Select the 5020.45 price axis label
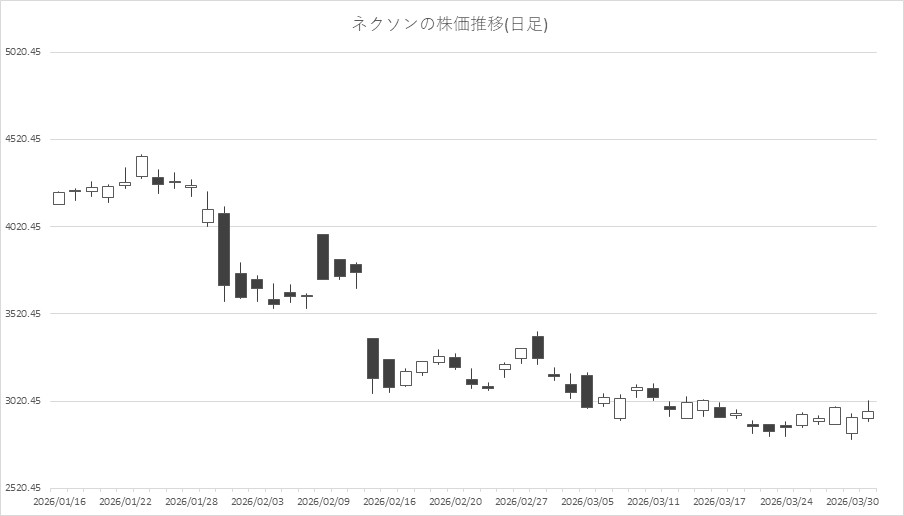Screen dimensions: 904x516 click(x=22, y=52)
